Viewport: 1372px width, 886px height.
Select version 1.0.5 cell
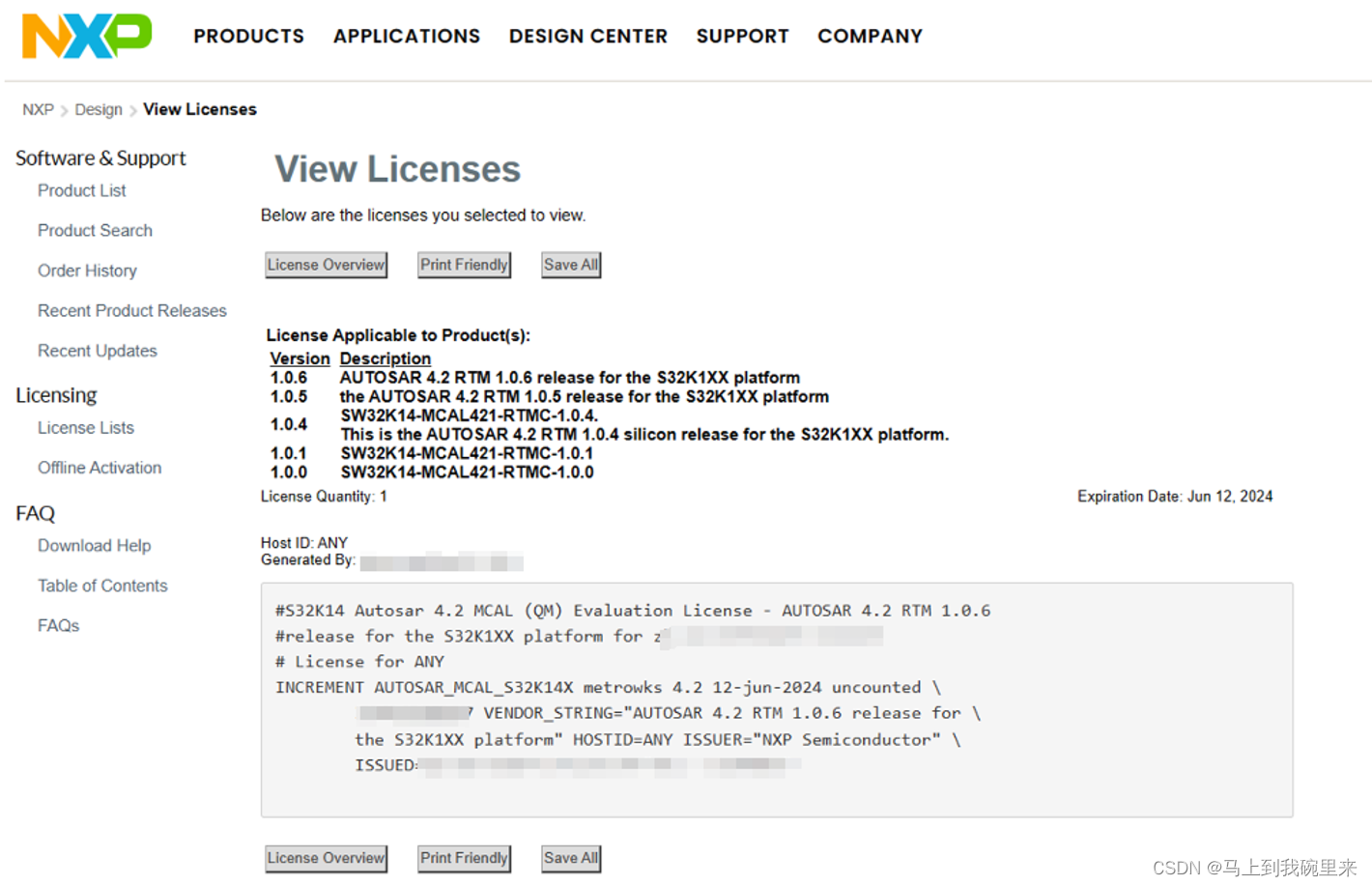(x=289, y=396)
